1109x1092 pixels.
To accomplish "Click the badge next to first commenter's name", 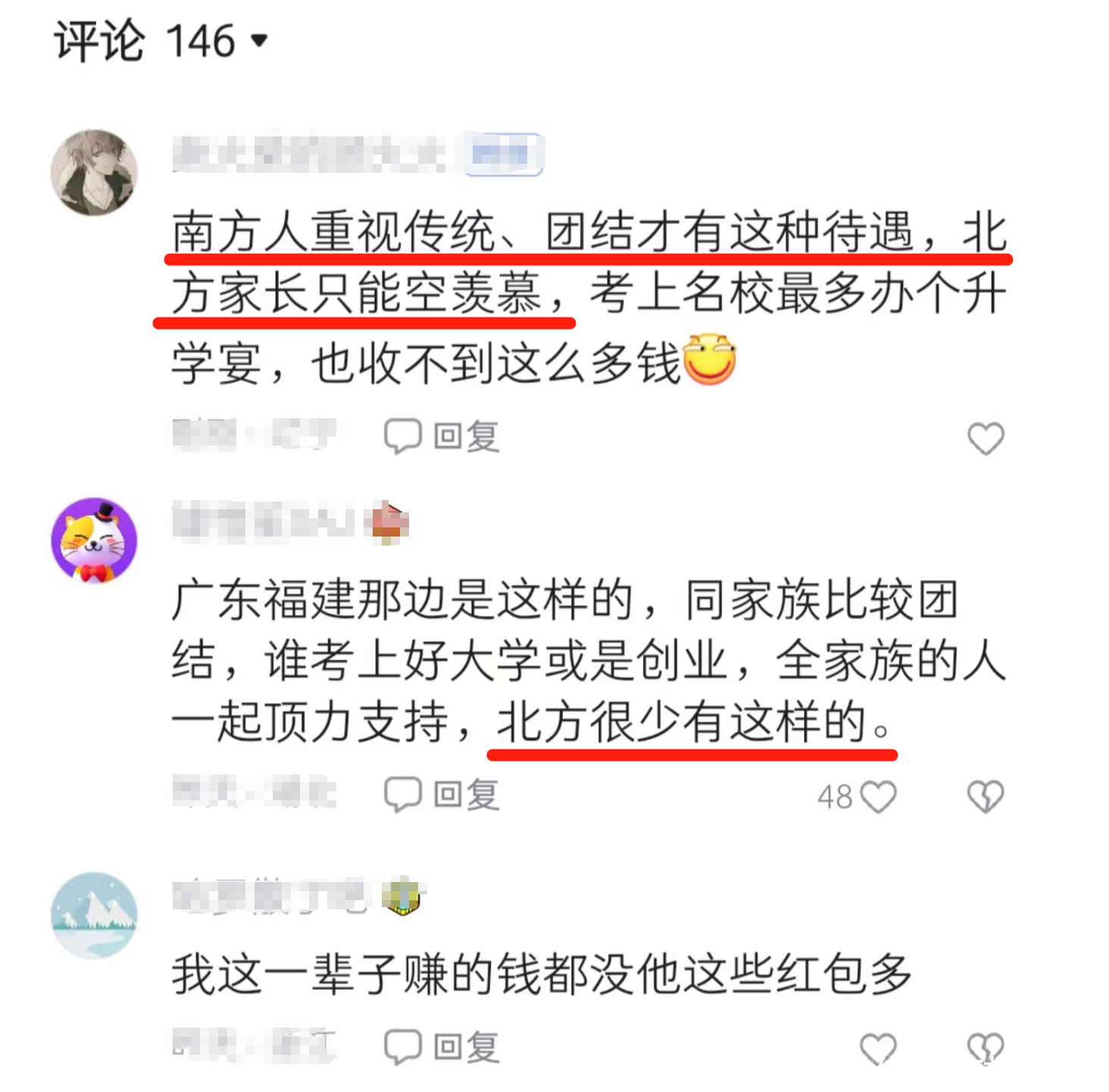I will [504, 155].
